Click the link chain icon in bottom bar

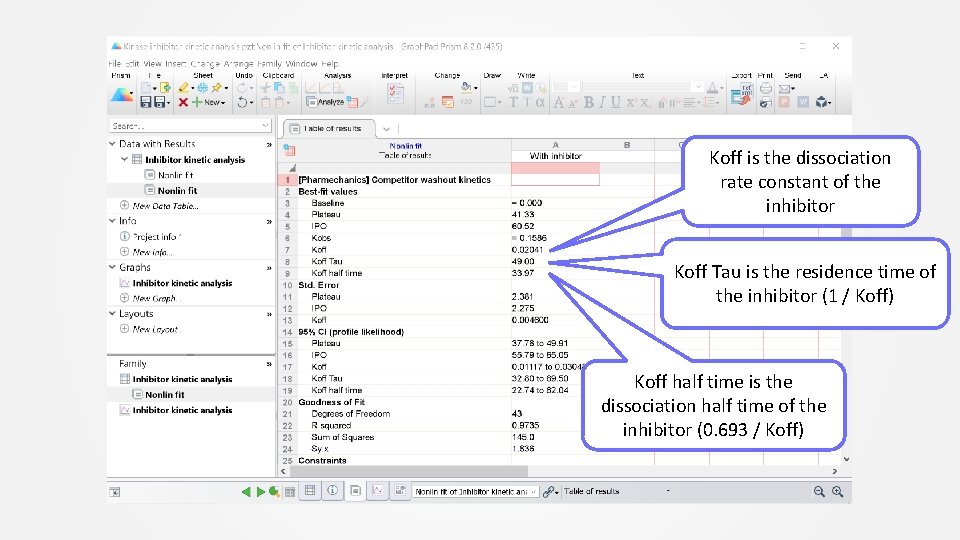point(549,491)
